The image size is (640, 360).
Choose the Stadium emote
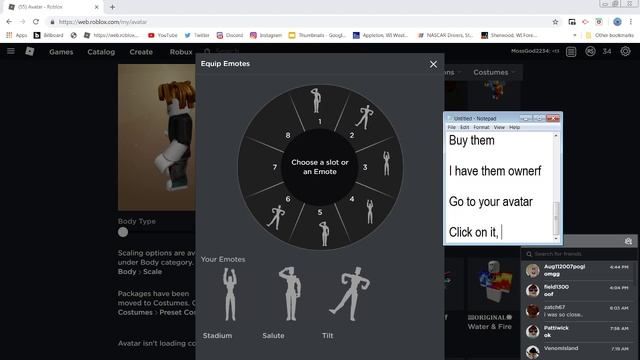pos(229,303)
